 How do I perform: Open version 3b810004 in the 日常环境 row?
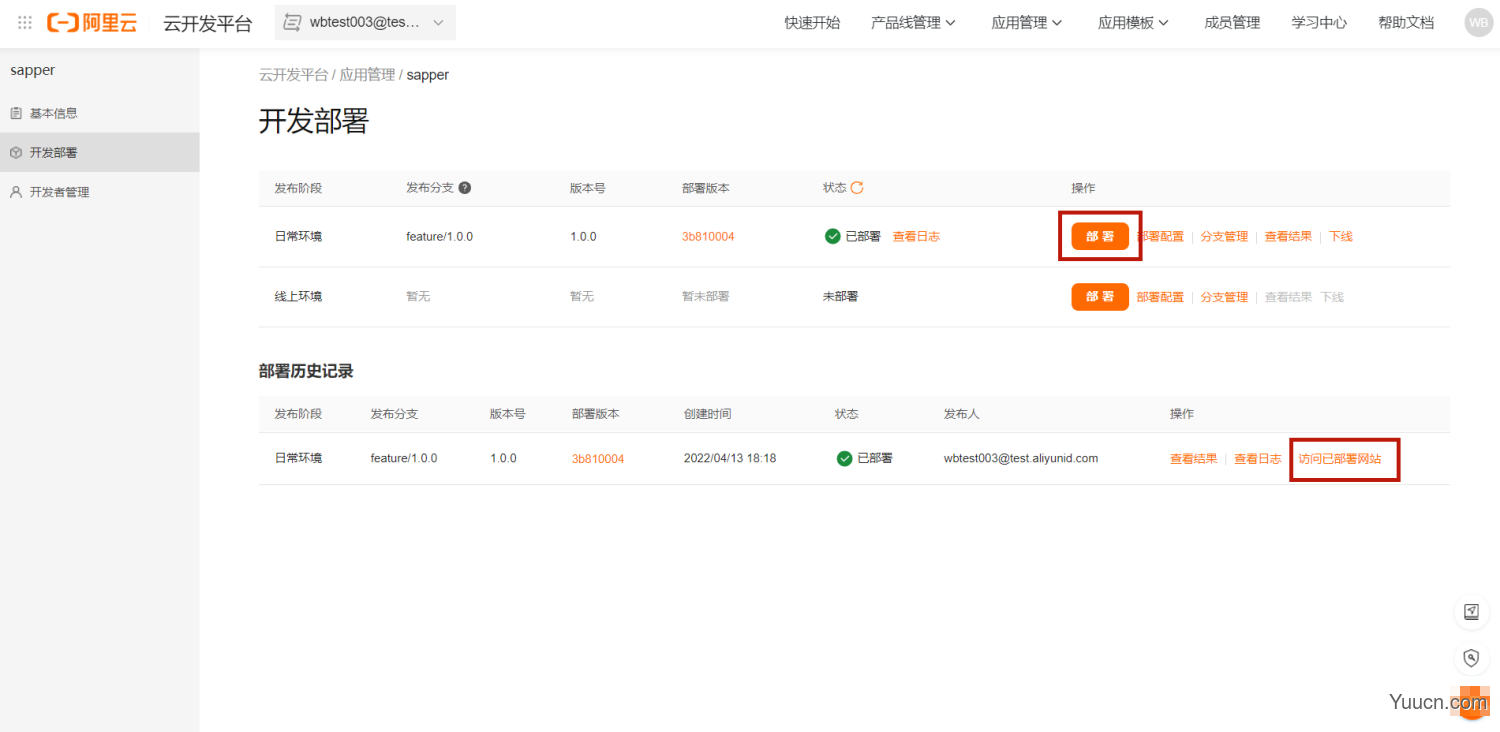(708, 237)
